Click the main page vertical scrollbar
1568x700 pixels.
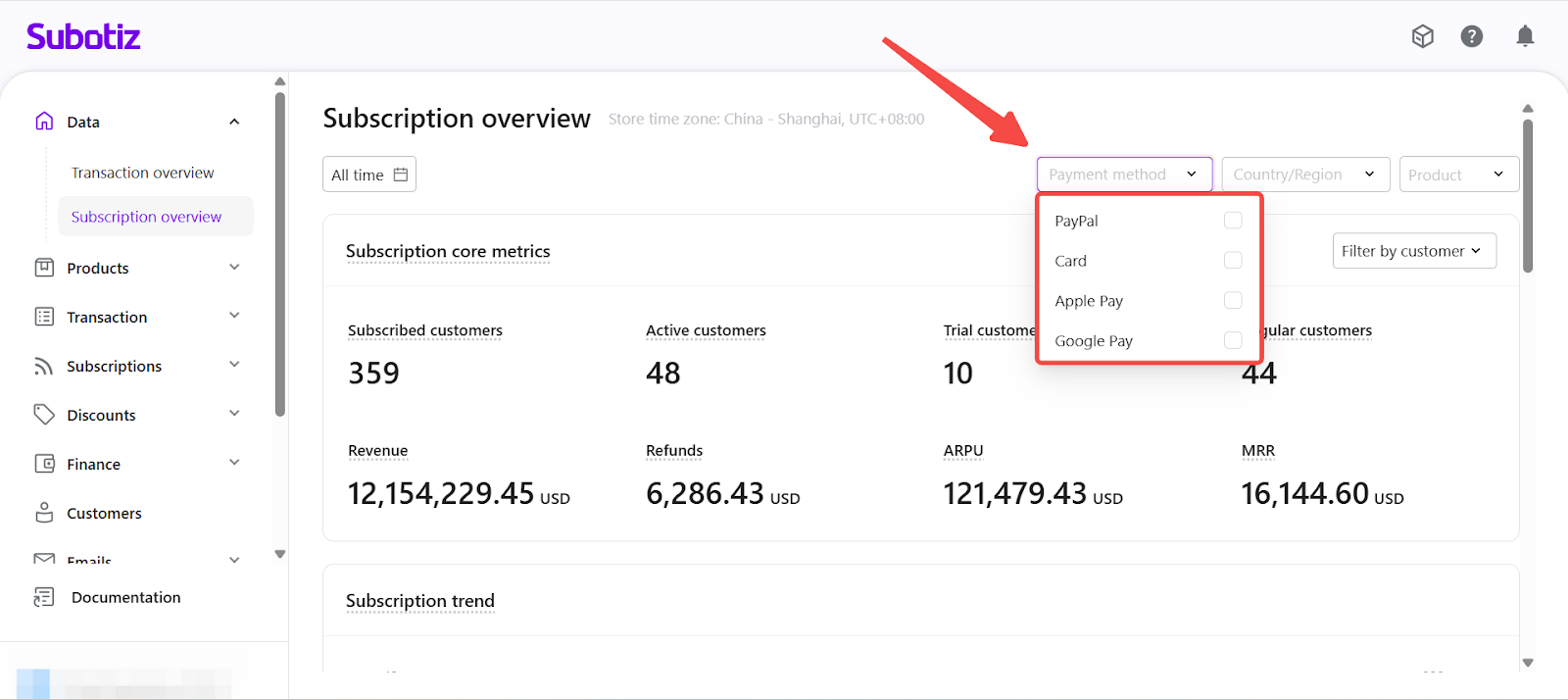point(1527,196)
